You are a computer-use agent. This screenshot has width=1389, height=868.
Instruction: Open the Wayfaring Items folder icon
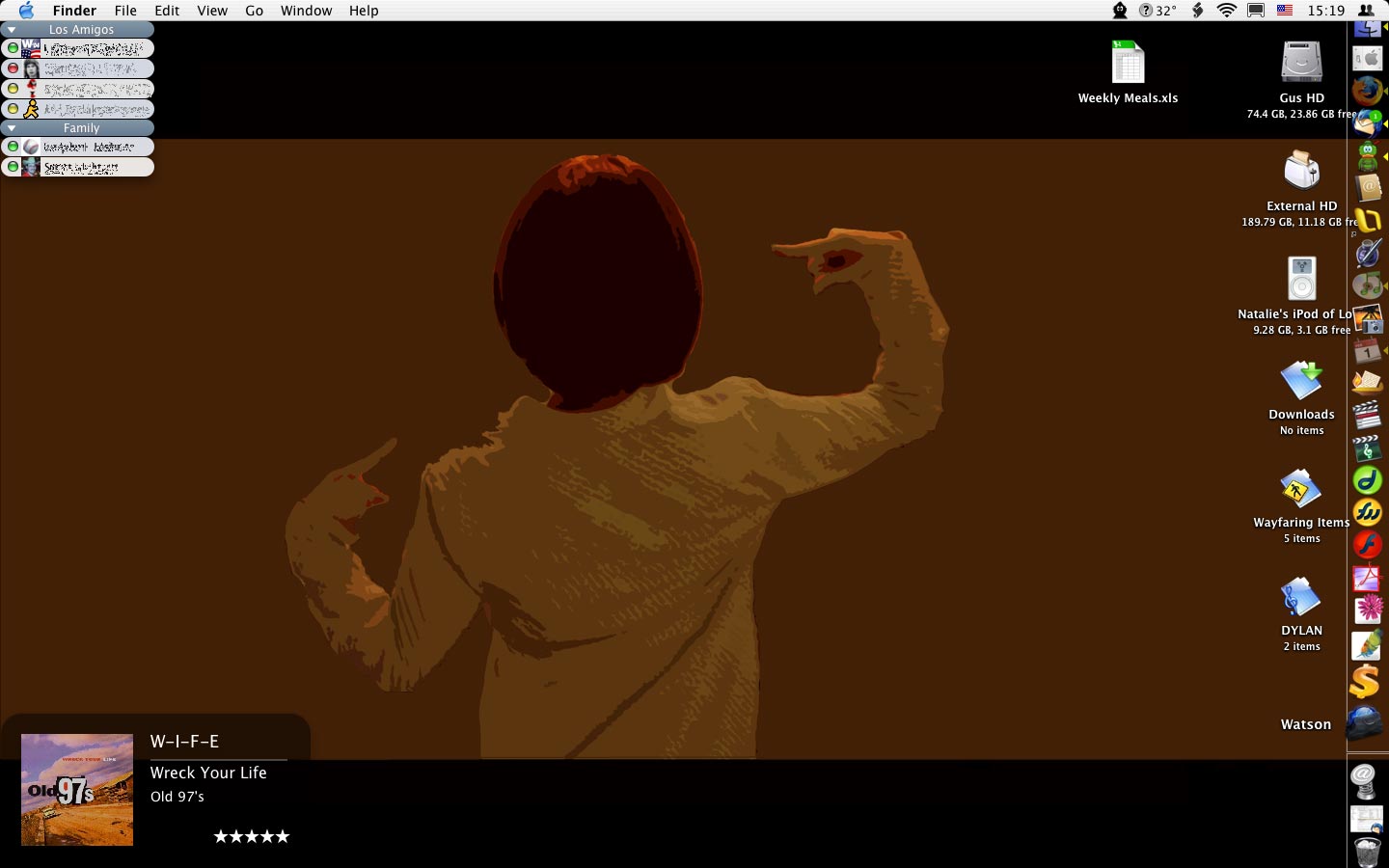pos(1301,488)
